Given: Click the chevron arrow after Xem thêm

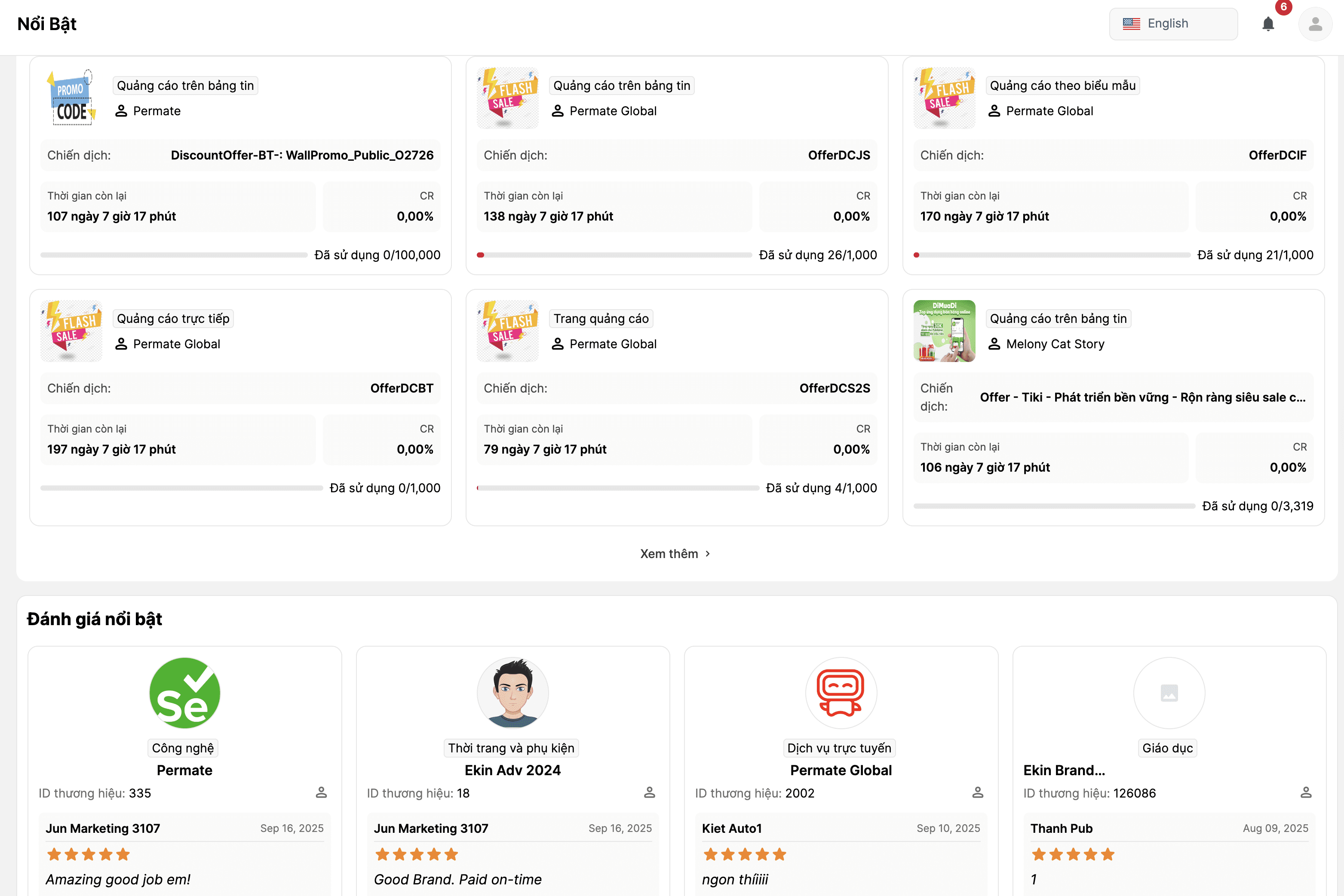Looking at the screenshot, I should point(707,554).
